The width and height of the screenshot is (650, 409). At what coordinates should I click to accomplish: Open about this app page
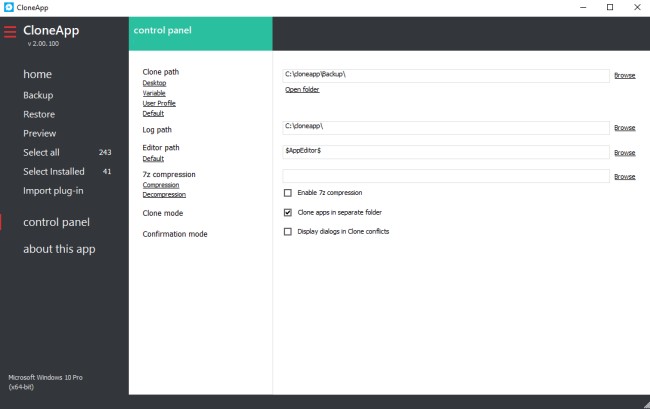click(59, 249)
